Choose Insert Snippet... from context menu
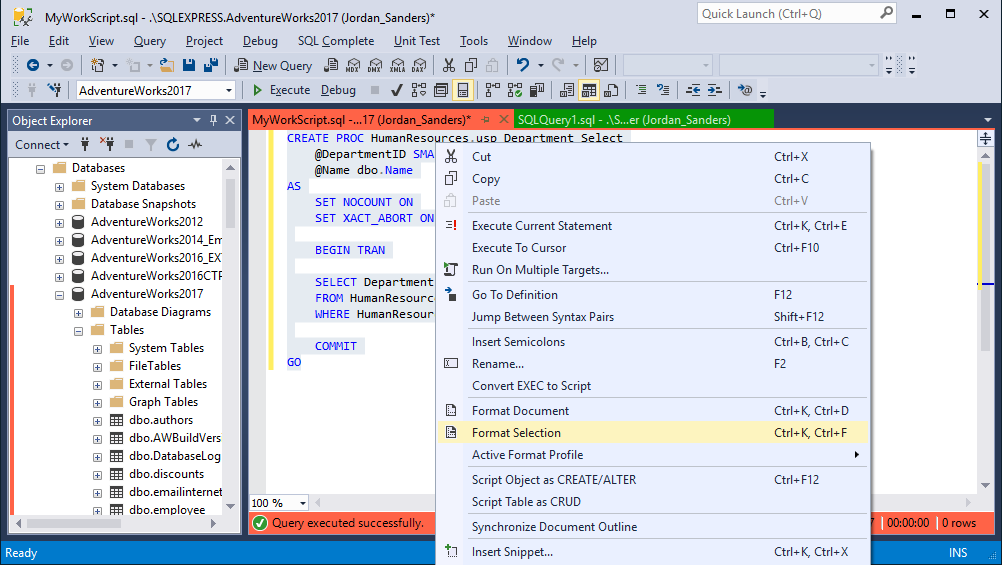 pos(652,552)
